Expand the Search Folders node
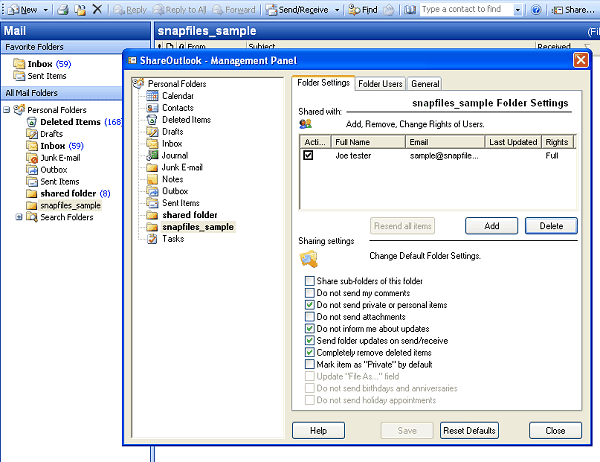Viewport: 600px width, 462px height. point(18,217)
